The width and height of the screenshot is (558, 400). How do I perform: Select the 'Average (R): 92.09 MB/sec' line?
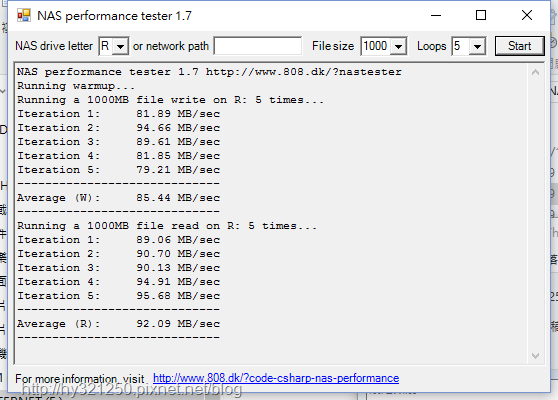click(x=119, y=324)
